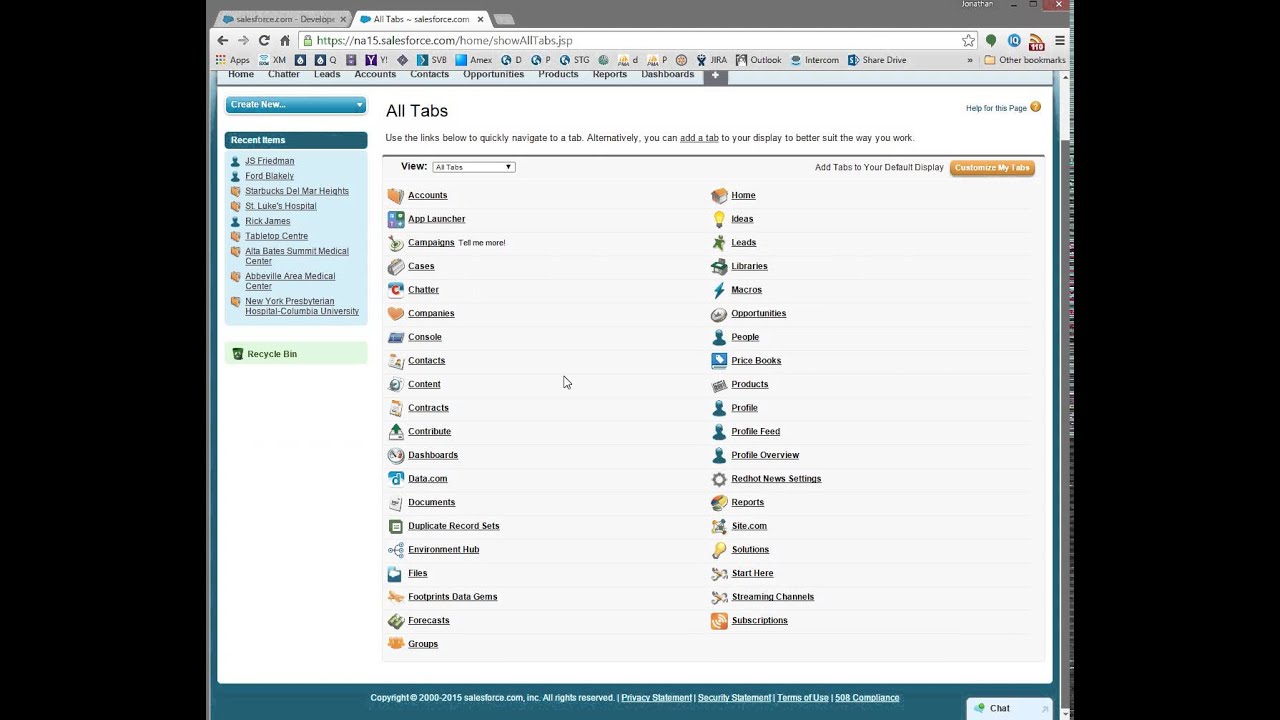Click the Companies heart icon
This screenshot has height=720, width=1280.
[396, 314]
